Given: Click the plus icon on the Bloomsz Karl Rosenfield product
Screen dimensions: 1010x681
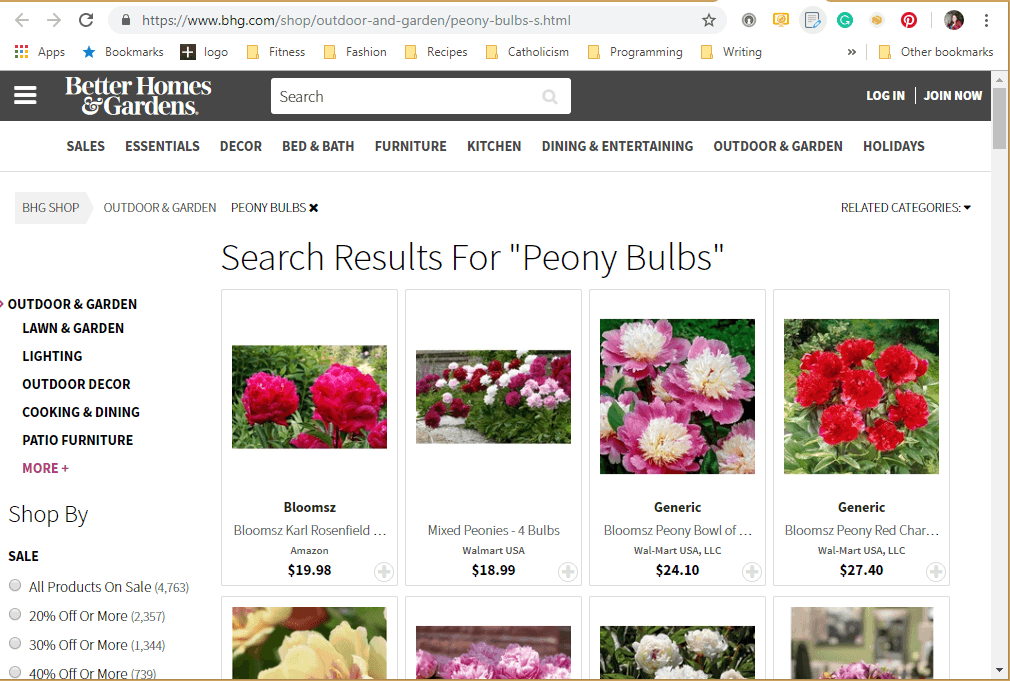Looking at the screenshot, I should point(384,572).
